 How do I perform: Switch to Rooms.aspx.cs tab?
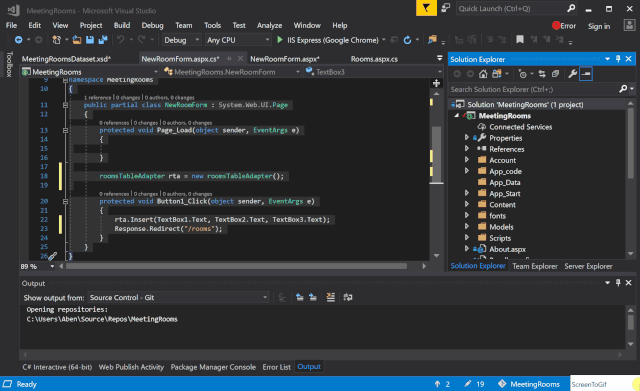click(x=374, y=59)
